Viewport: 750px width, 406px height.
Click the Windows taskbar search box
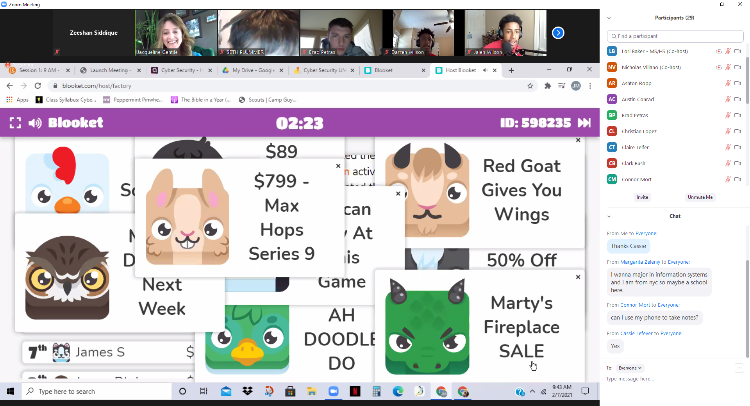(x=97, y=392)
